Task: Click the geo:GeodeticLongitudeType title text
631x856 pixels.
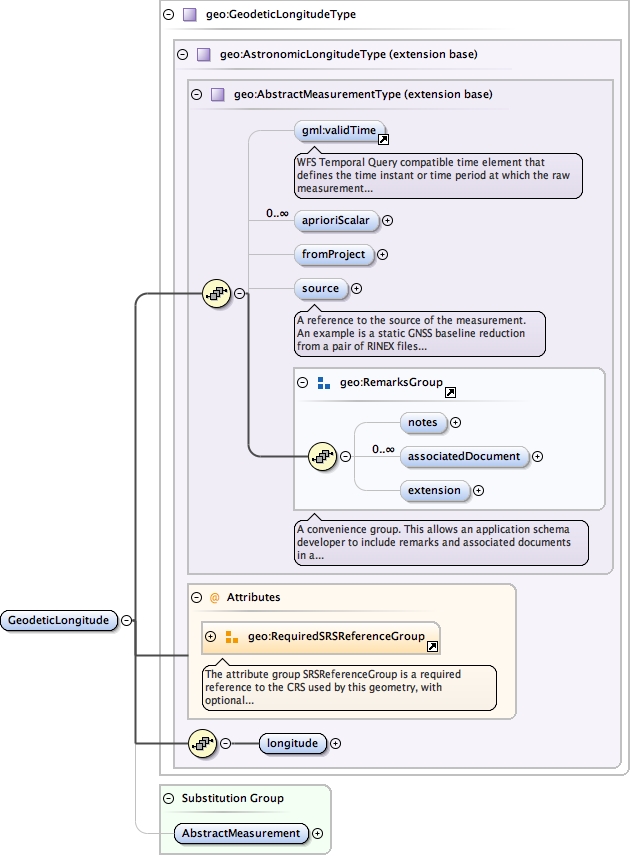Action: pos(281,15)
